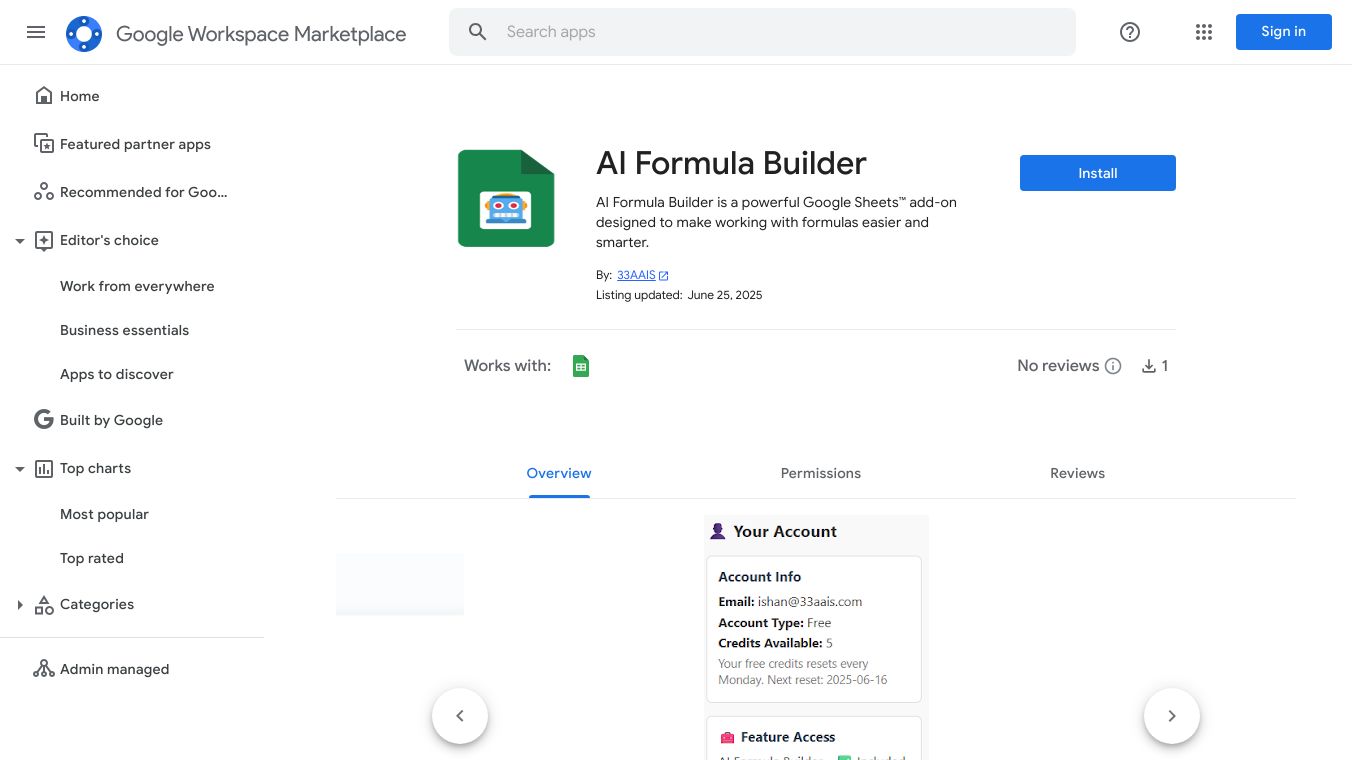Click the Your Account screenshot preview
This screenshot has height=760, width=1352.
point(816,637)
